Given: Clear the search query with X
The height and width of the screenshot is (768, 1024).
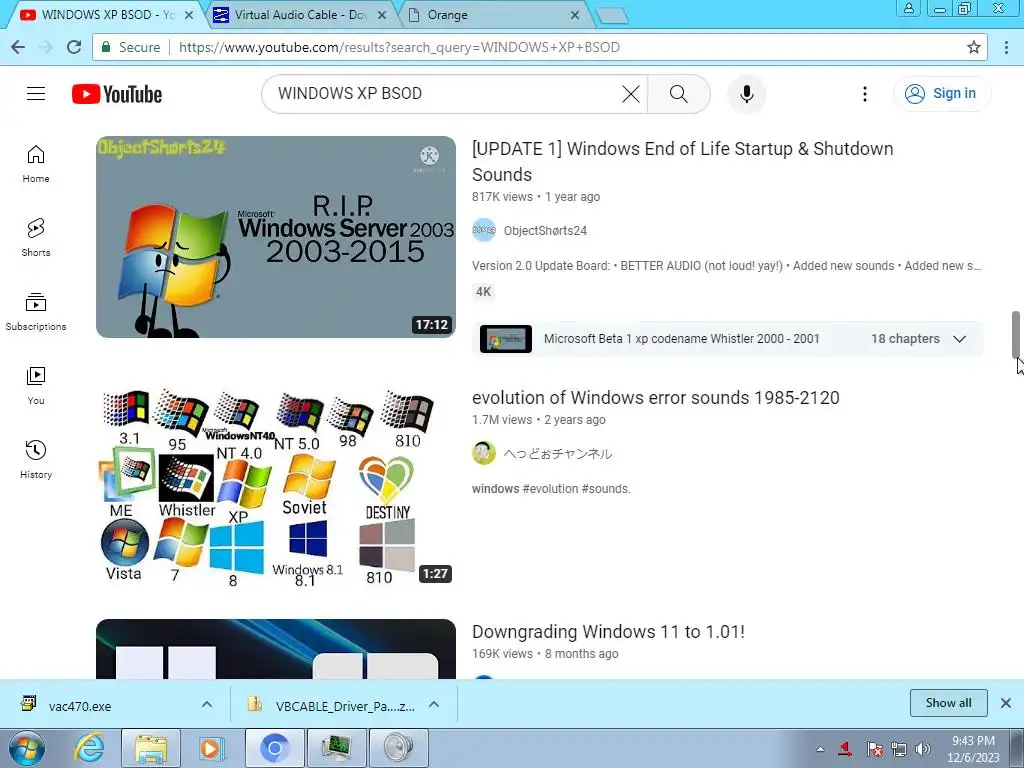Looking at the screenshot, I should tap(631, 94).
